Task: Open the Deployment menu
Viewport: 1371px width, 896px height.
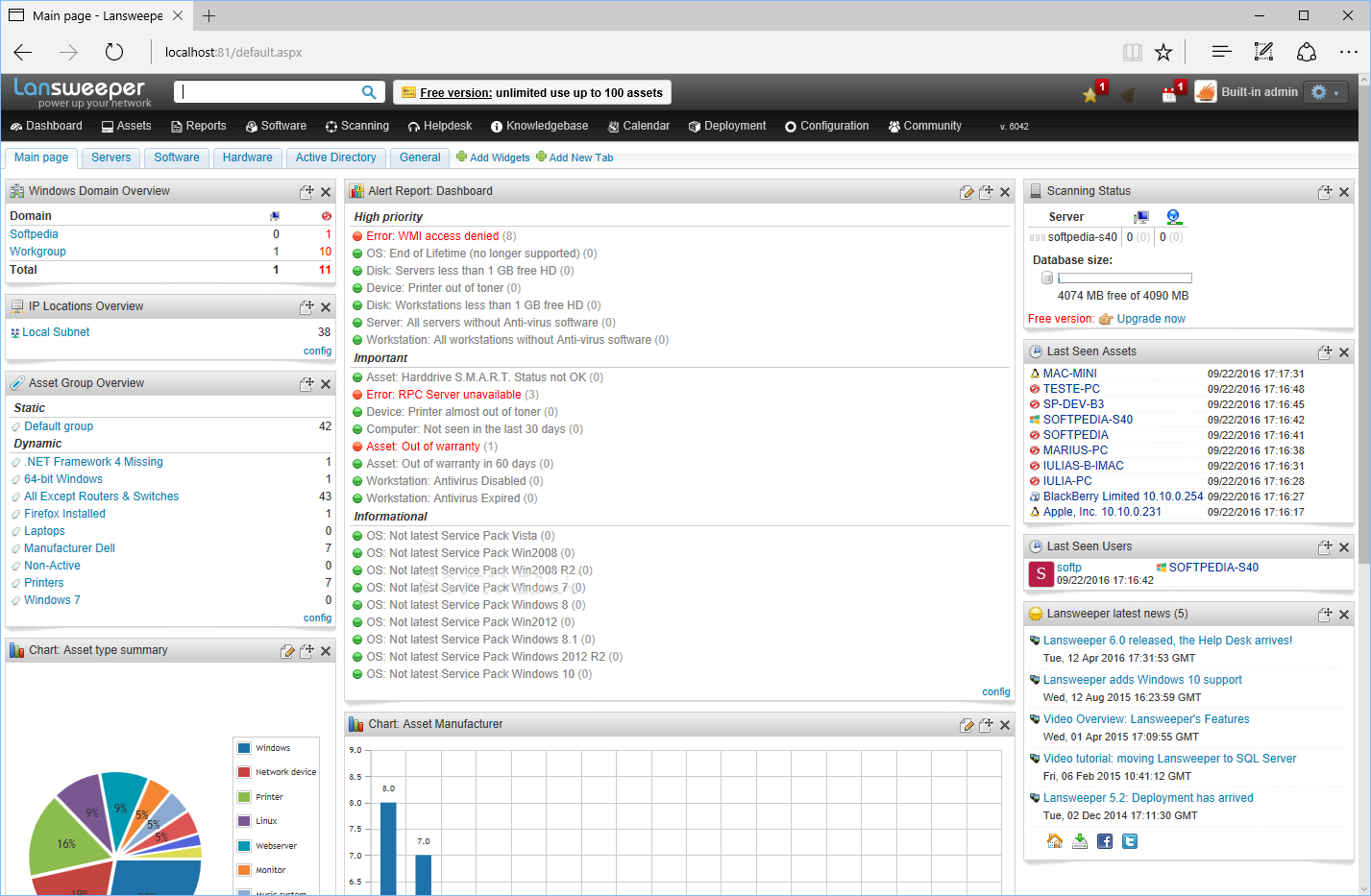Action: 727,126
